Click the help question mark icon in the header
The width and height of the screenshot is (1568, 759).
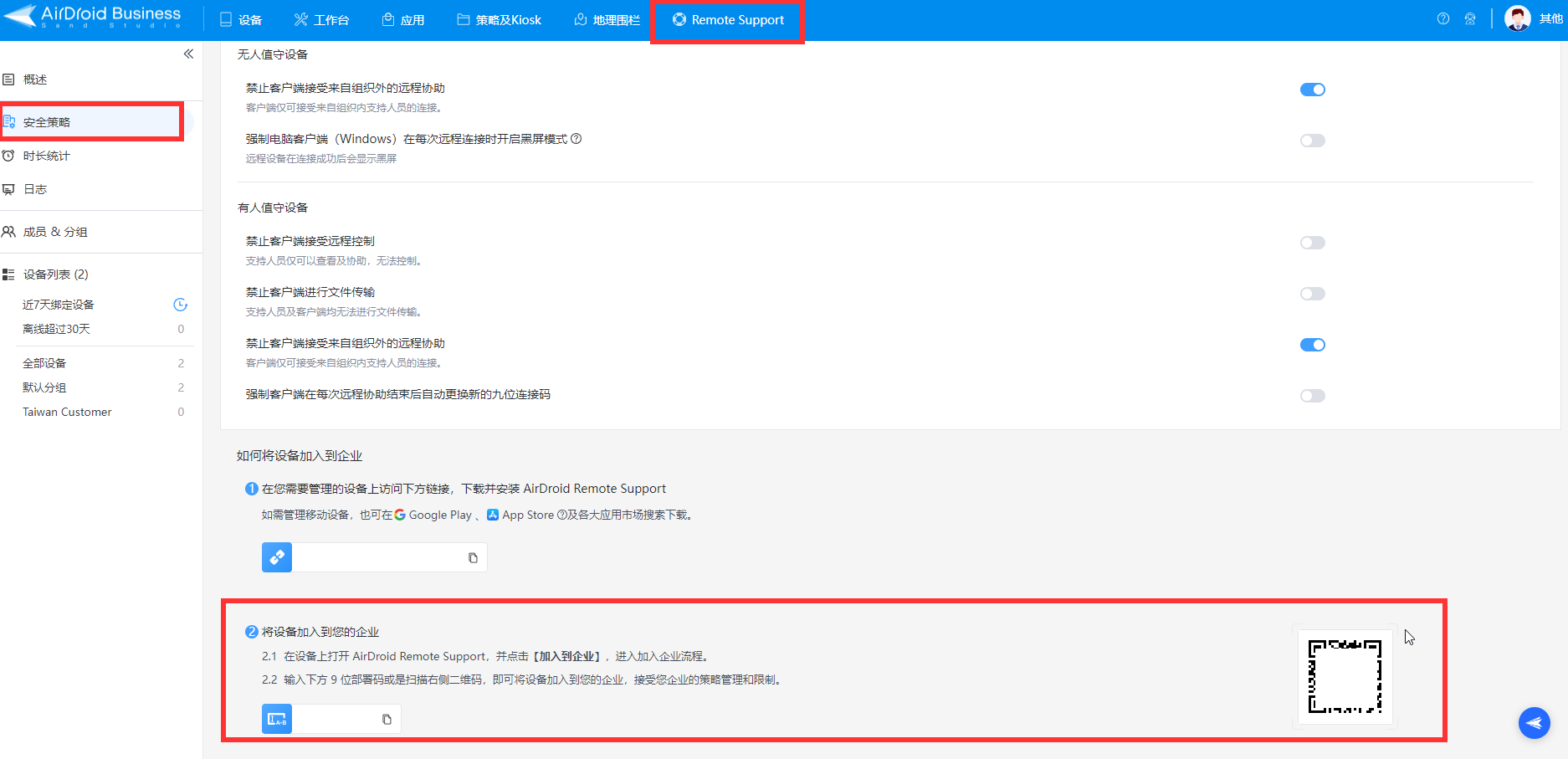[x=1443, y=18]
